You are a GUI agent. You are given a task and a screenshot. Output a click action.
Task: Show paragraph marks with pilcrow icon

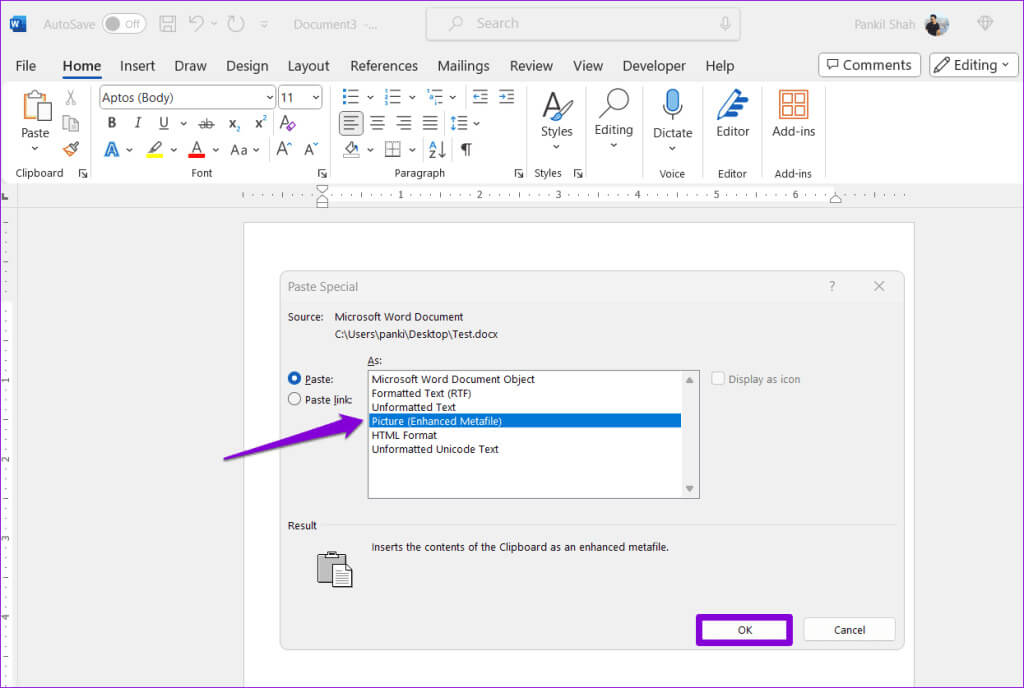pyautogui.click(x=466, y=149)
